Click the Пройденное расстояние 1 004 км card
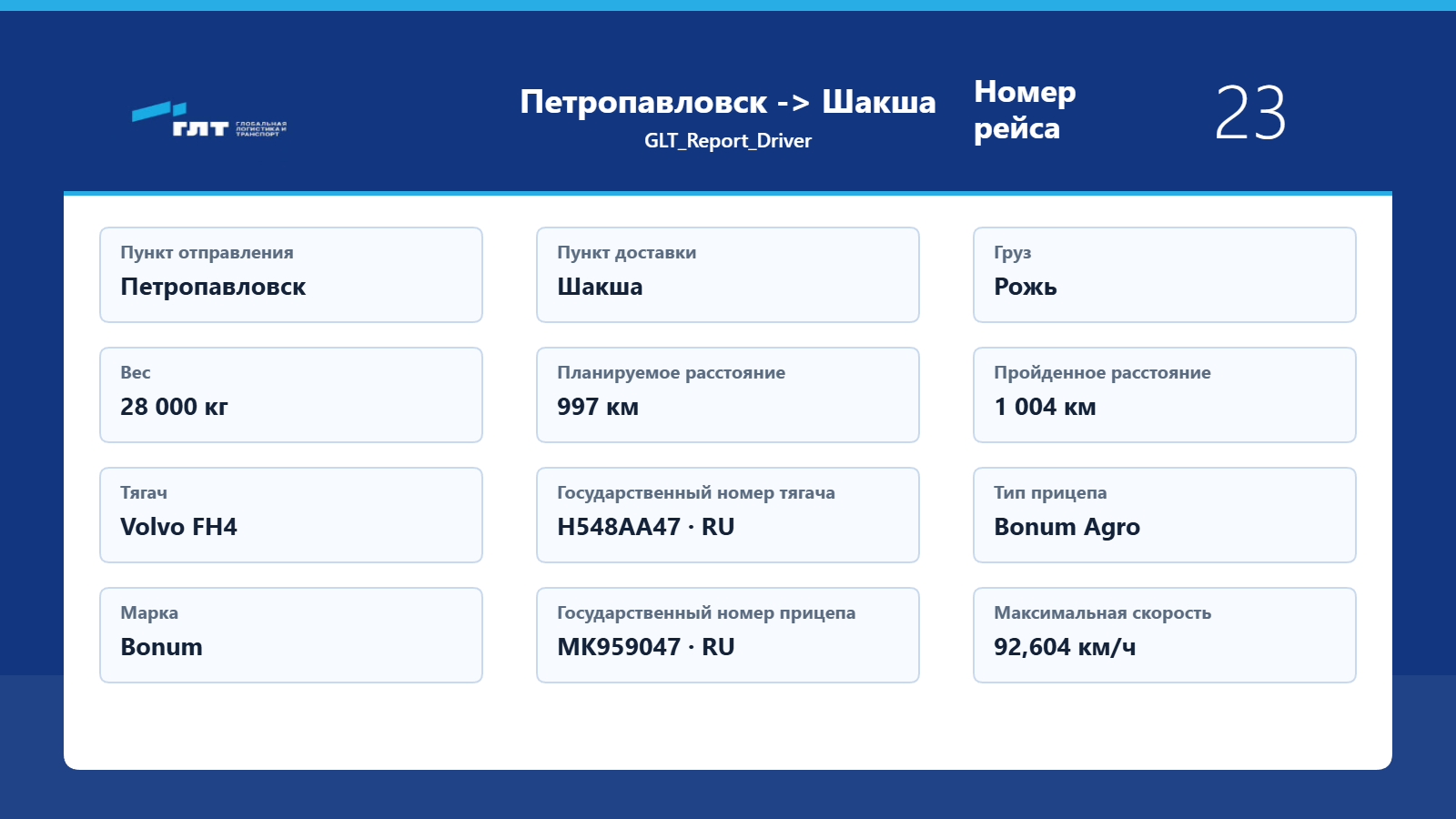Viewport: 1456px width, 819px height. click(1165, 395)
